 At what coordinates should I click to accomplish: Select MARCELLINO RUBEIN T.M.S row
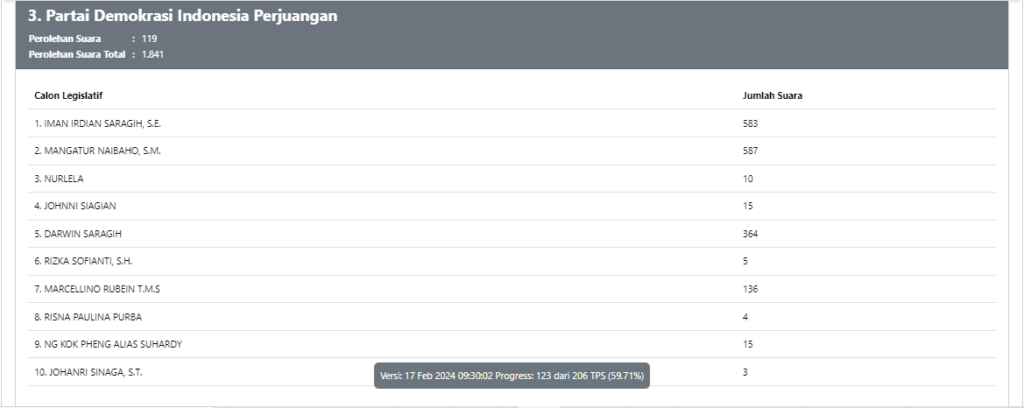(x=512, y=289)
